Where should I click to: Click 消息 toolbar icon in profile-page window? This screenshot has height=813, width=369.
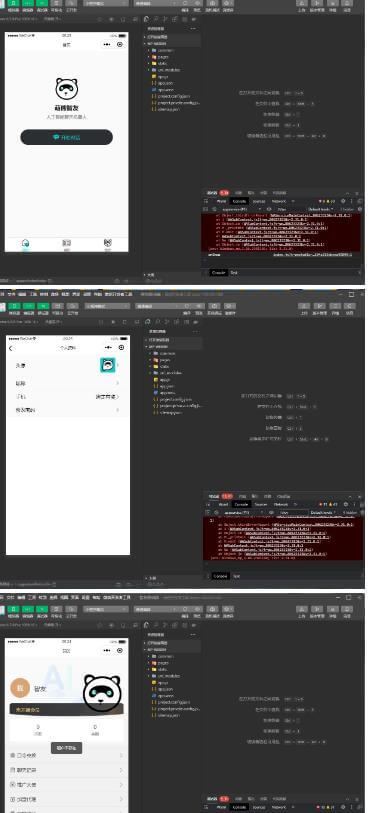(350, 306)
